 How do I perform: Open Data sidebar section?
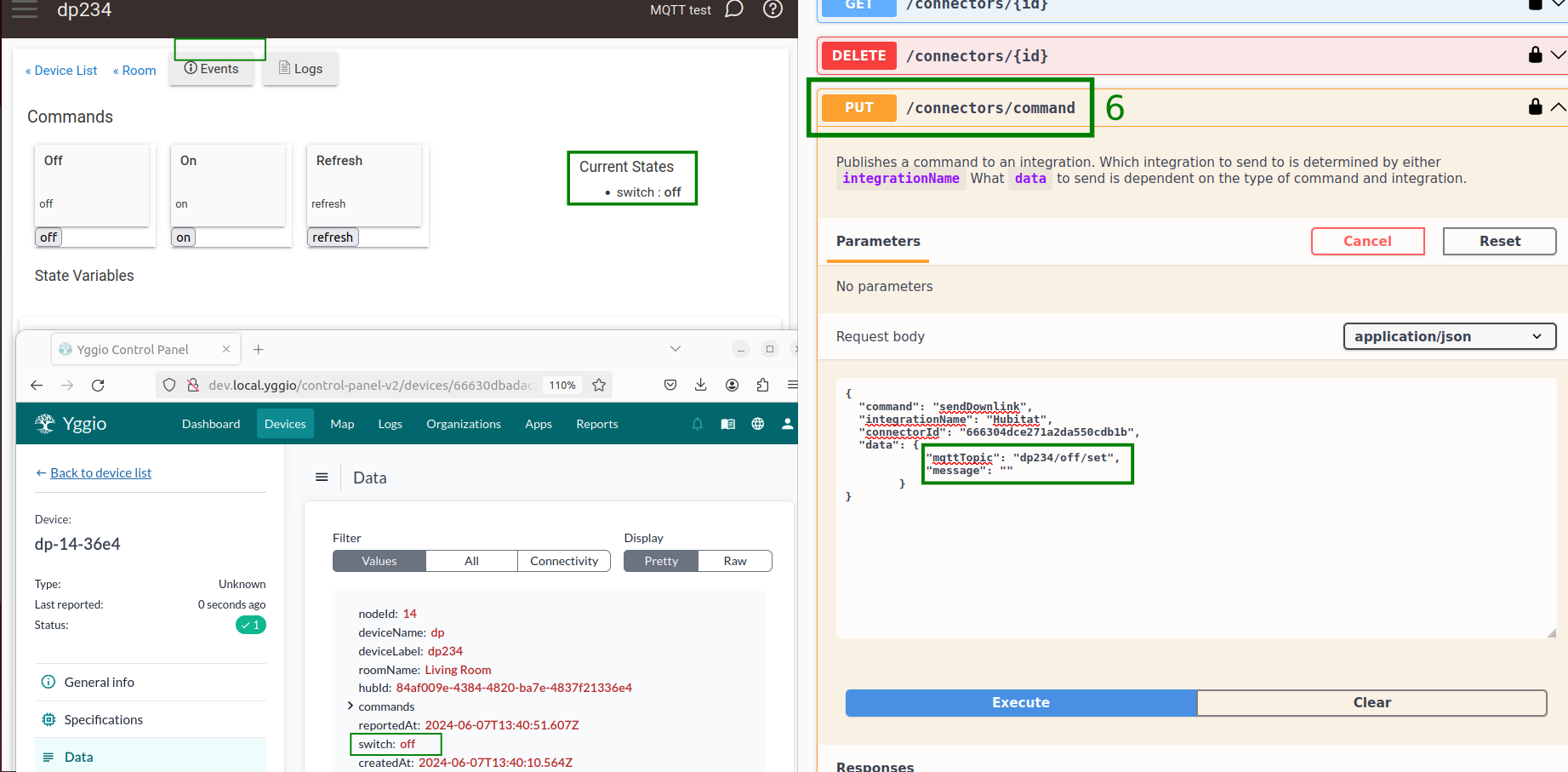click(151, 757)
